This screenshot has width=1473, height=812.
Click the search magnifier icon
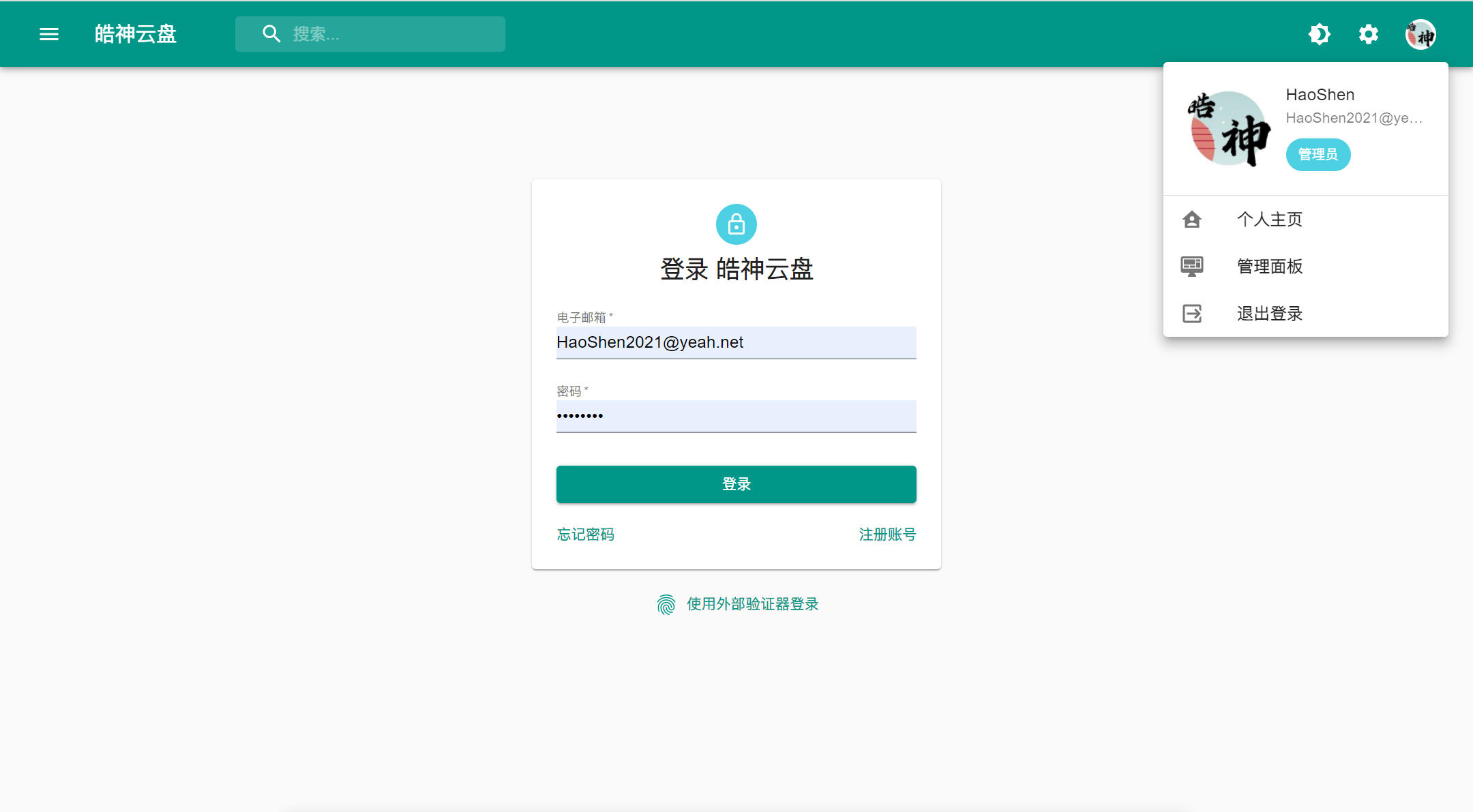coord(271,34)
